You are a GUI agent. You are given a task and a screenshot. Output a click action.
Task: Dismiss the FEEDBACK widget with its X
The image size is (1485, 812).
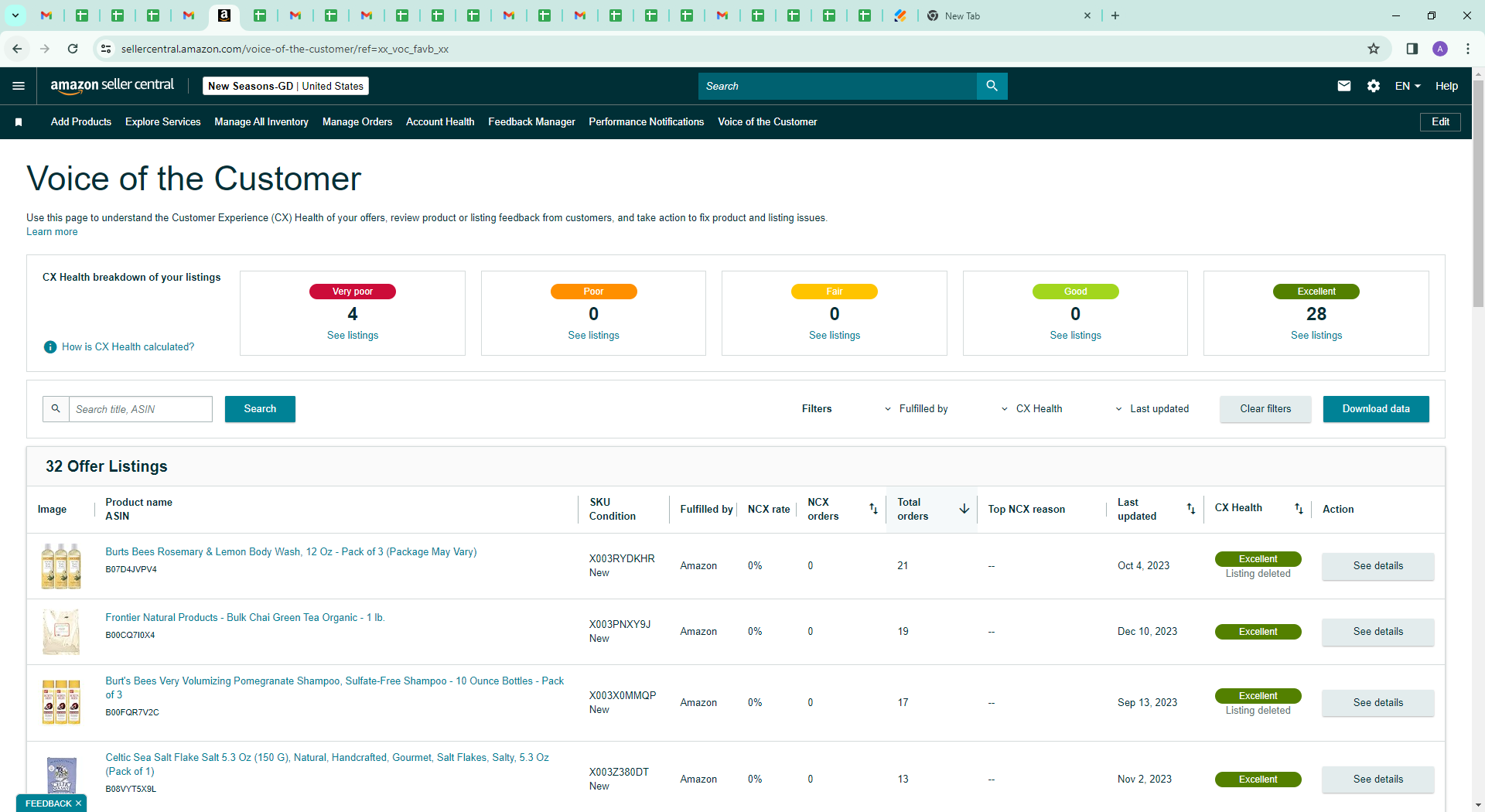pos(78,803)
